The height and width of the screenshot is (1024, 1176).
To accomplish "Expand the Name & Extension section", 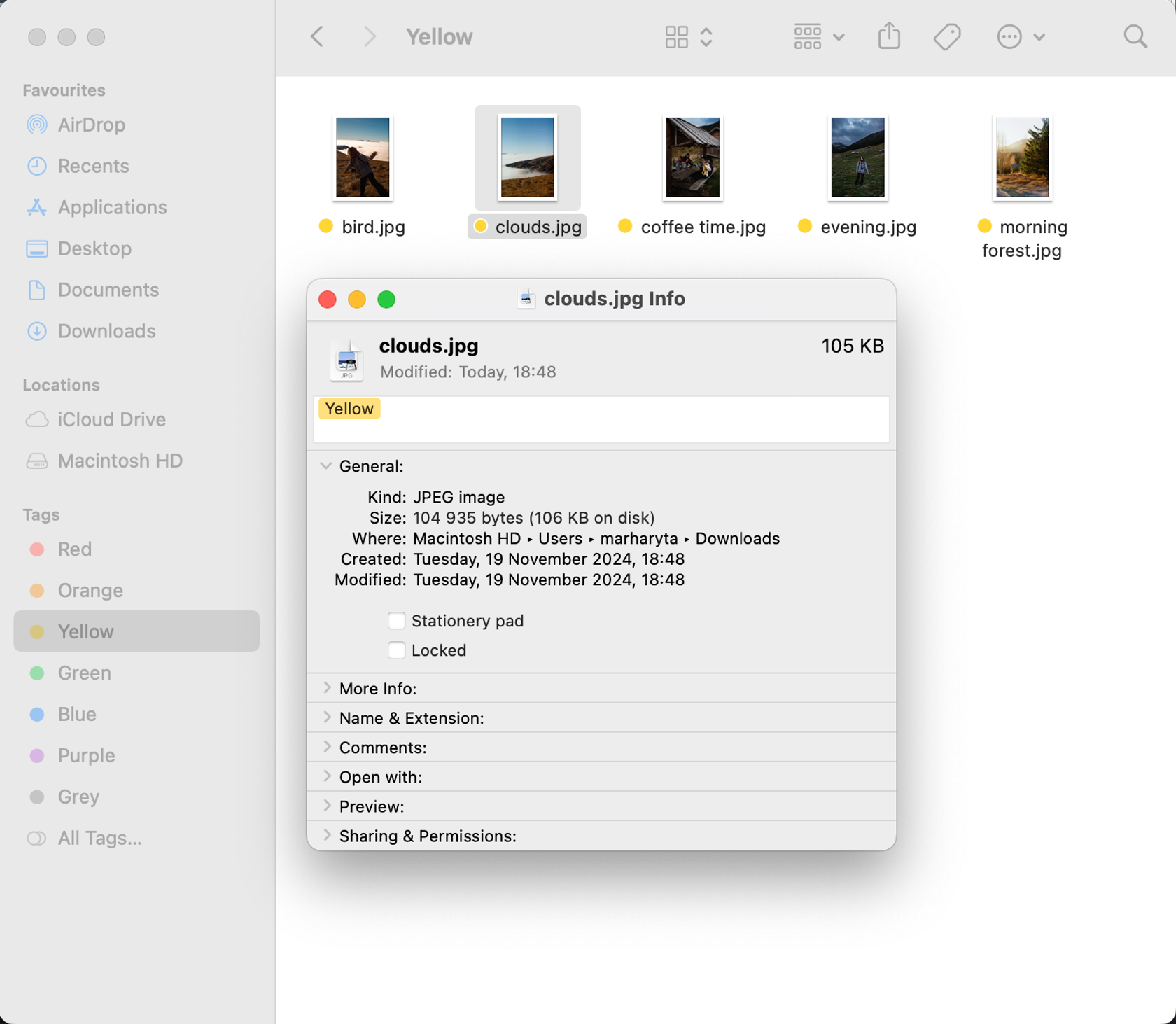I will (326, 717).
